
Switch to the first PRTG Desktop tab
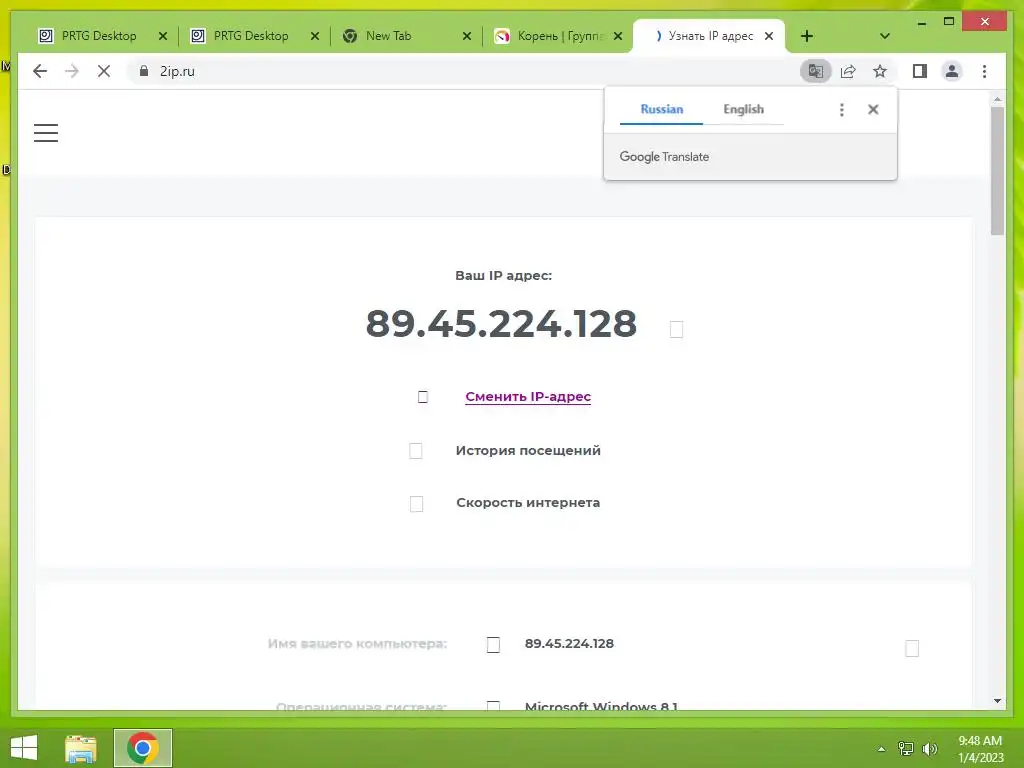point(99,36)
